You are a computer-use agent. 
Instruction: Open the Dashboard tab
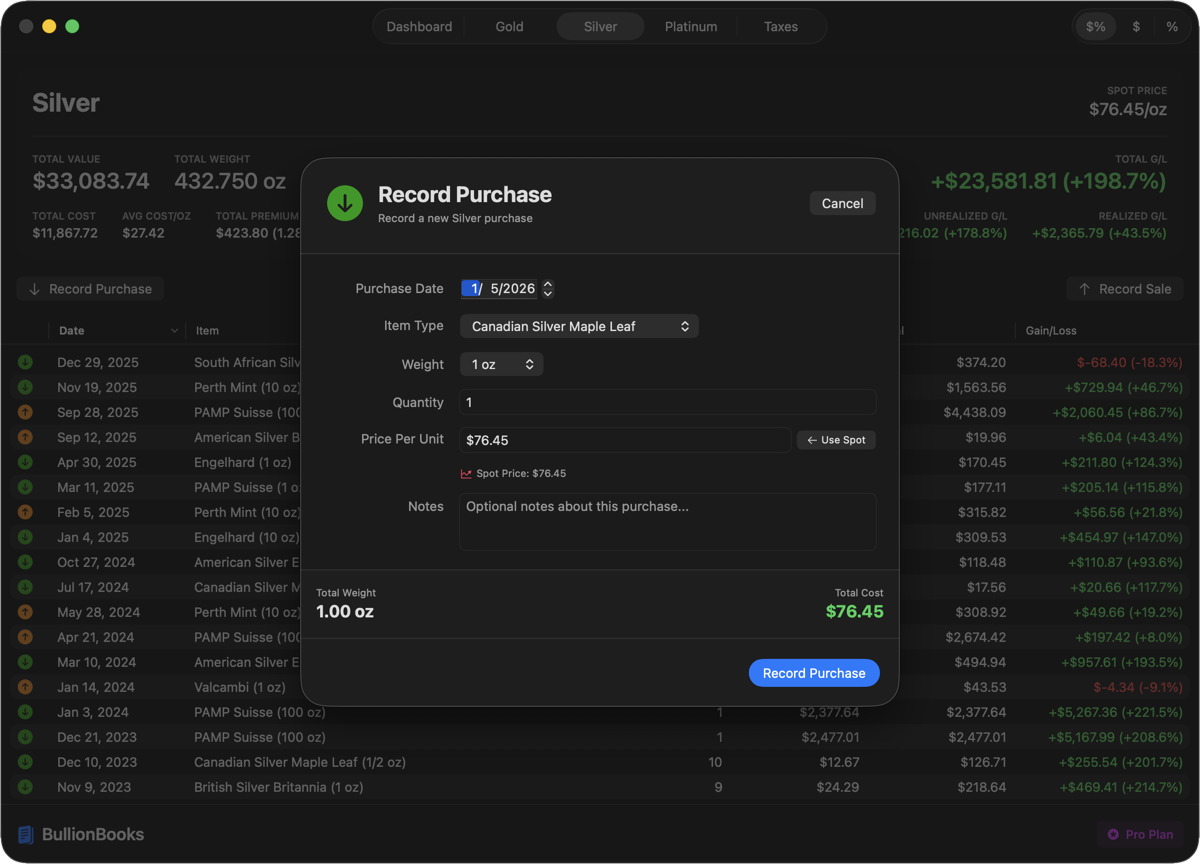pyautogui.click(x=419, y=27)
